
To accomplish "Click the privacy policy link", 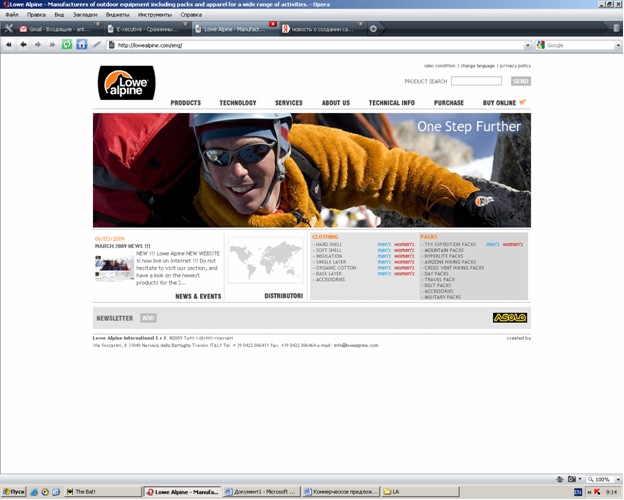I will point(515,66).
